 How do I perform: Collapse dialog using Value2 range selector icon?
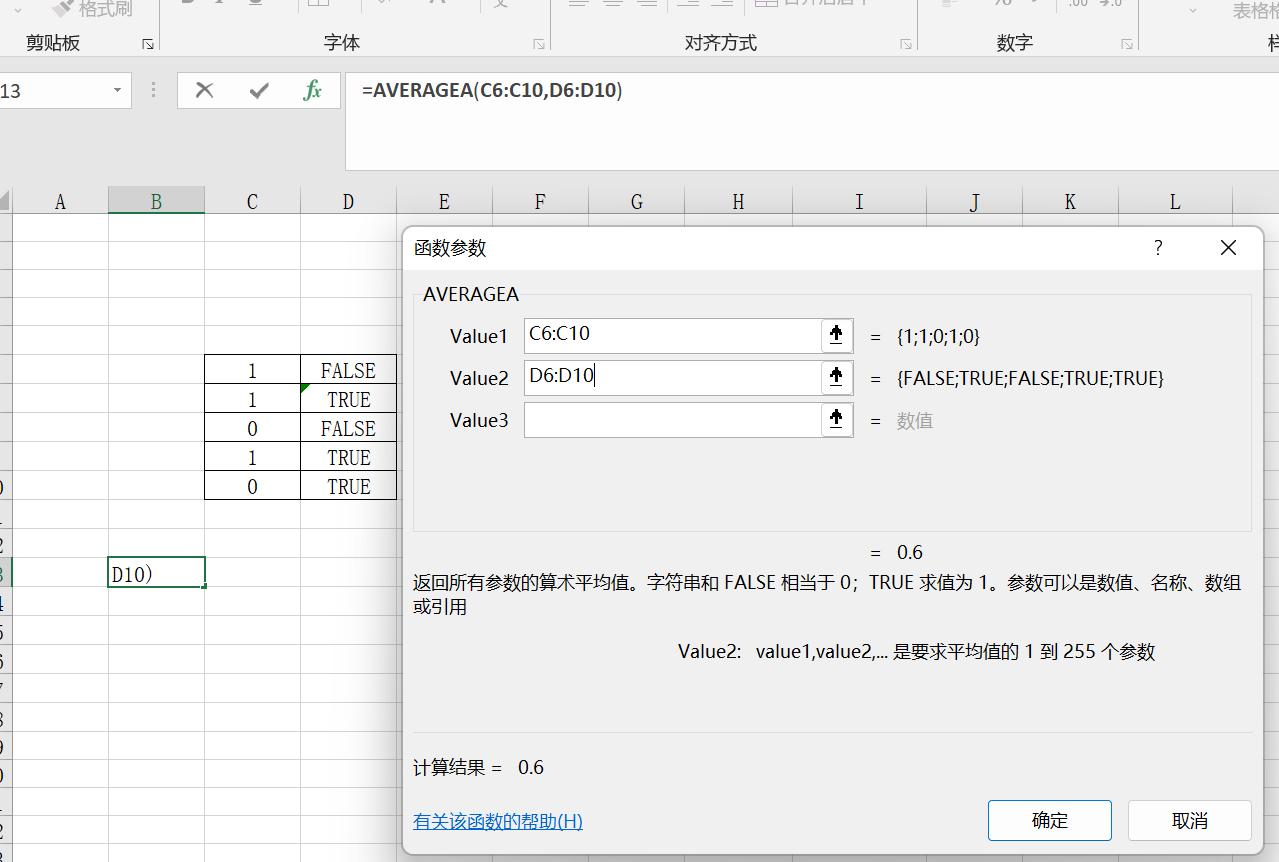coord(836,377)
